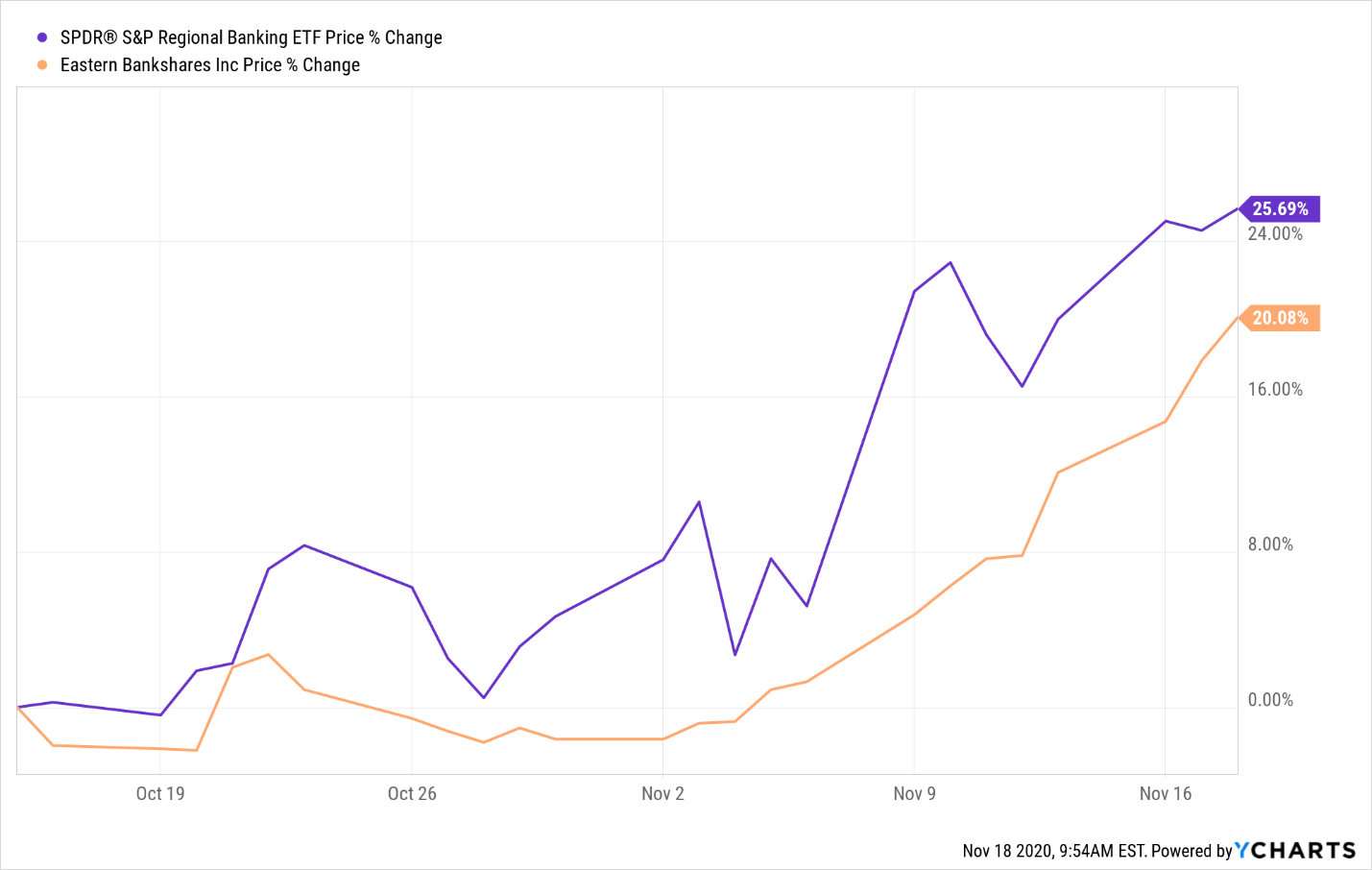Click the purple line's peak just after Nov 9

(951, 262)
